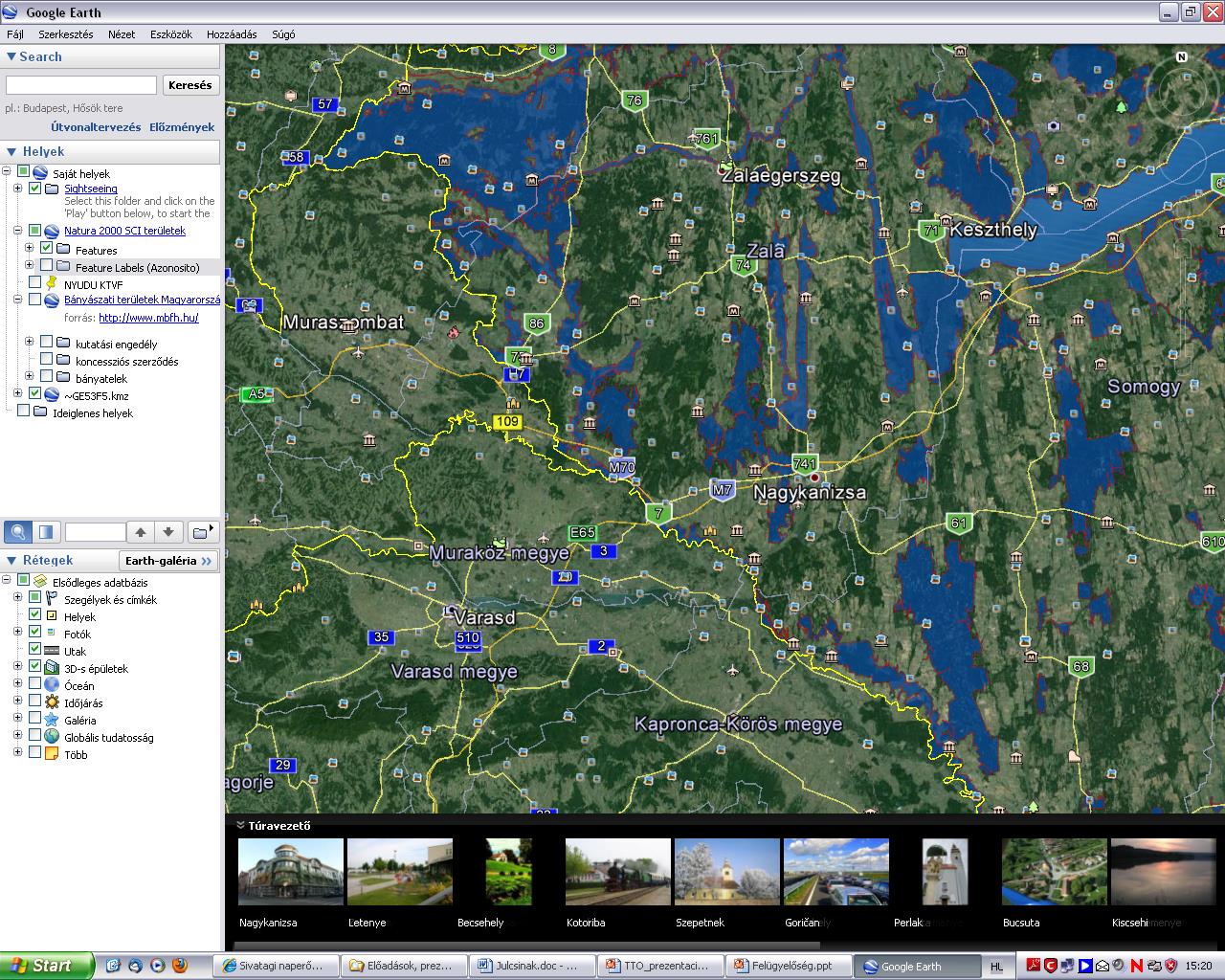1225x980 pixels.
Task: Click the opacity slider field in Helyek toolbar
Action: coord(95,532)
